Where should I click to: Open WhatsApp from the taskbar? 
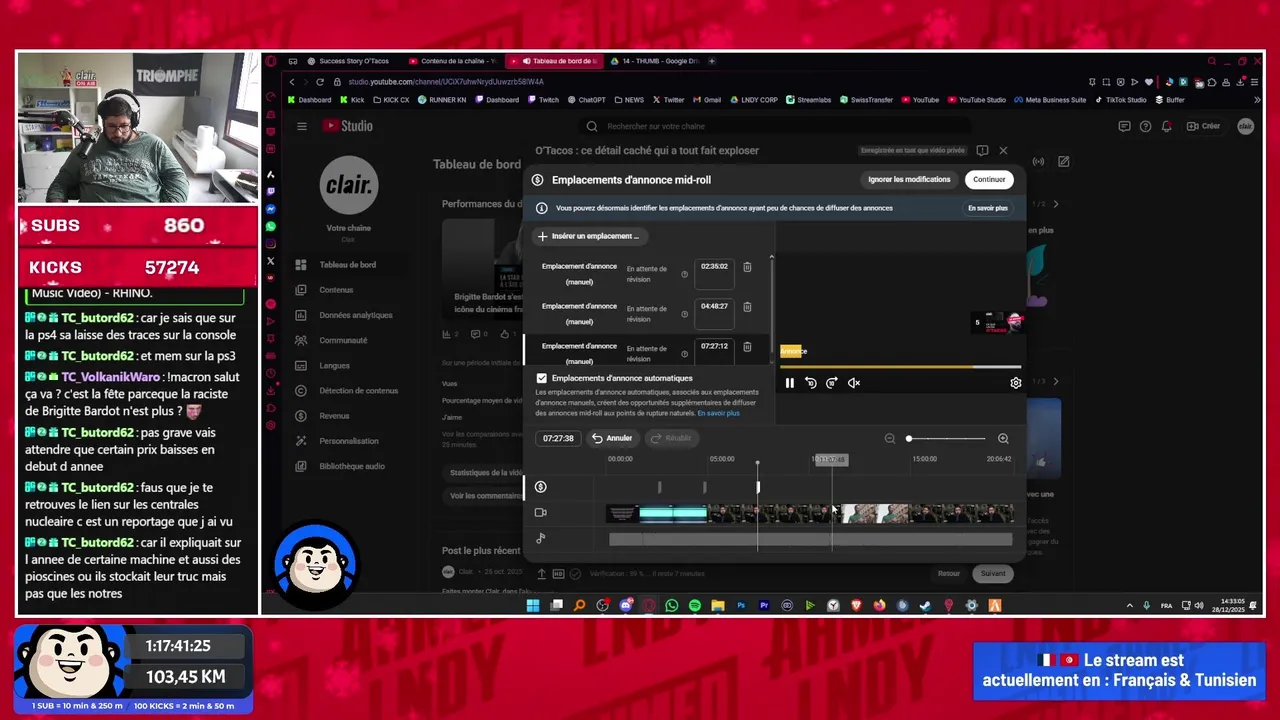click(671, 605)
